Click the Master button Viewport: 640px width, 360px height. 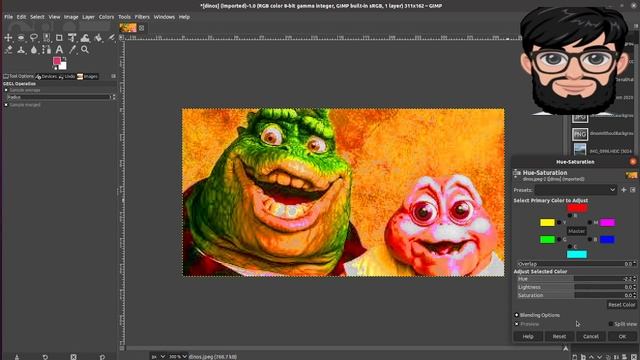tap(576, 231)
